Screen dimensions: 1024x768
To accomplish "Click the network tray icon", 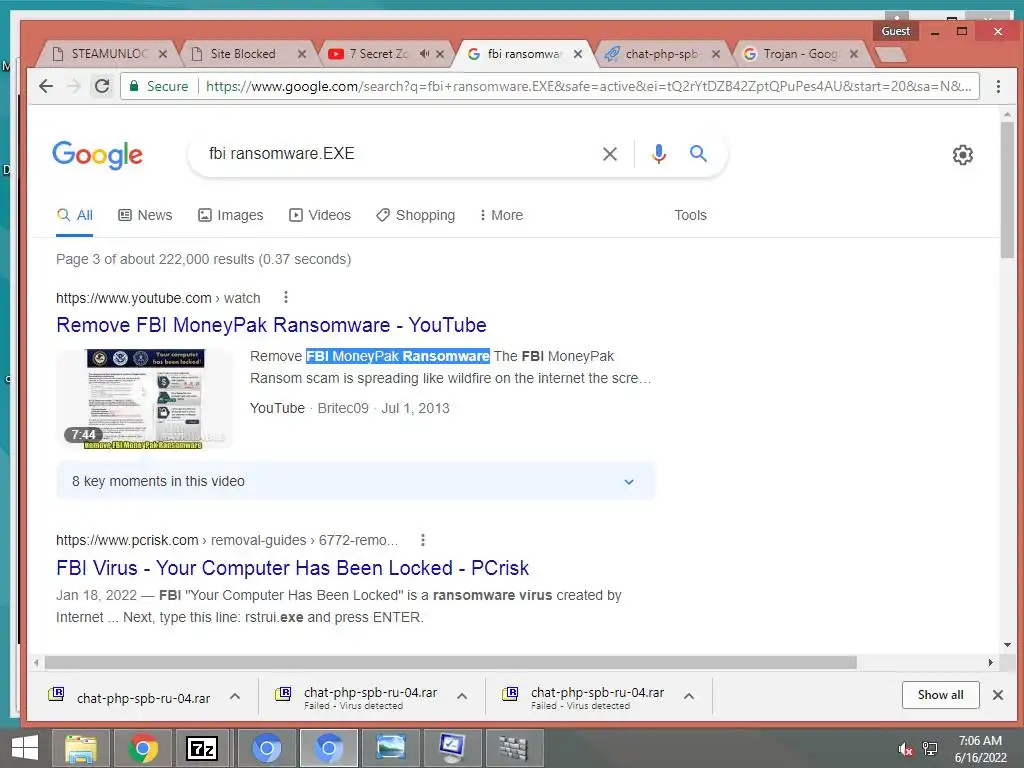I will [930, 749].
